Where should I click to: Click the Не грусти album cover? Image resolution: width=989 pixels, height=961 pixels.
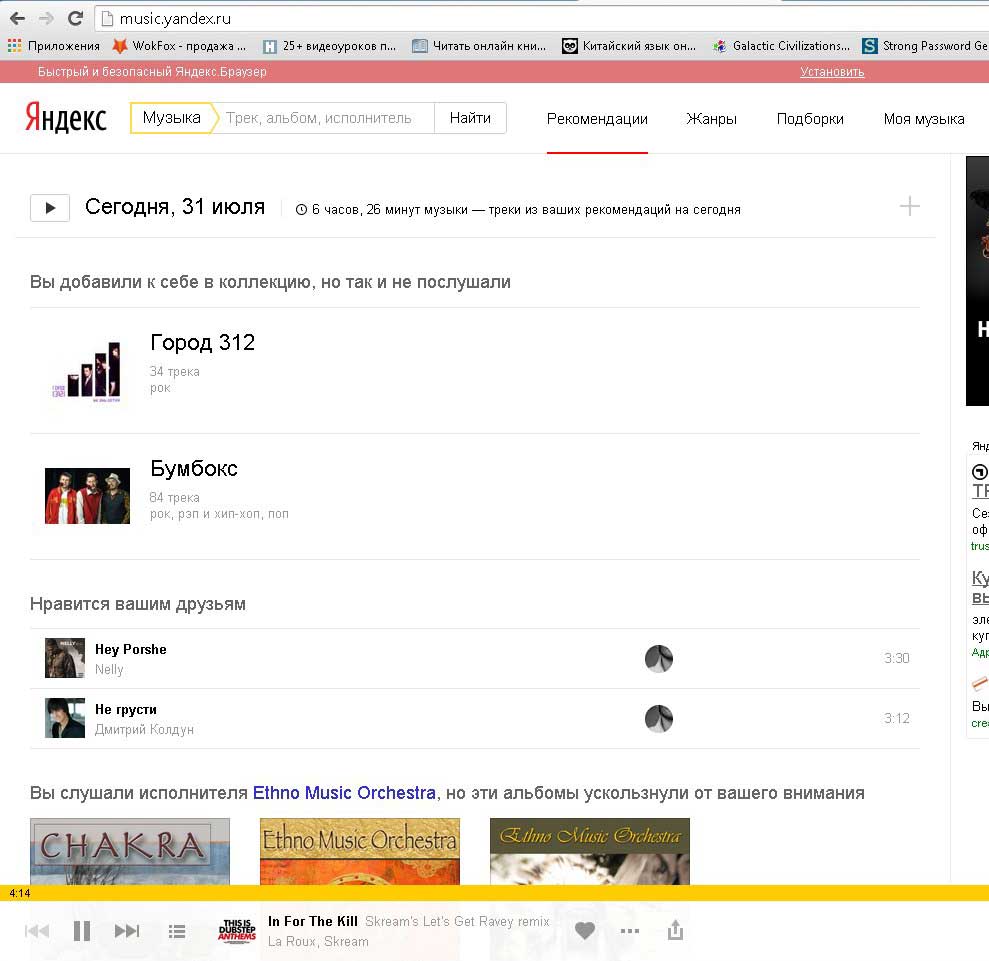pyautogui.click(x=64, y=718)
